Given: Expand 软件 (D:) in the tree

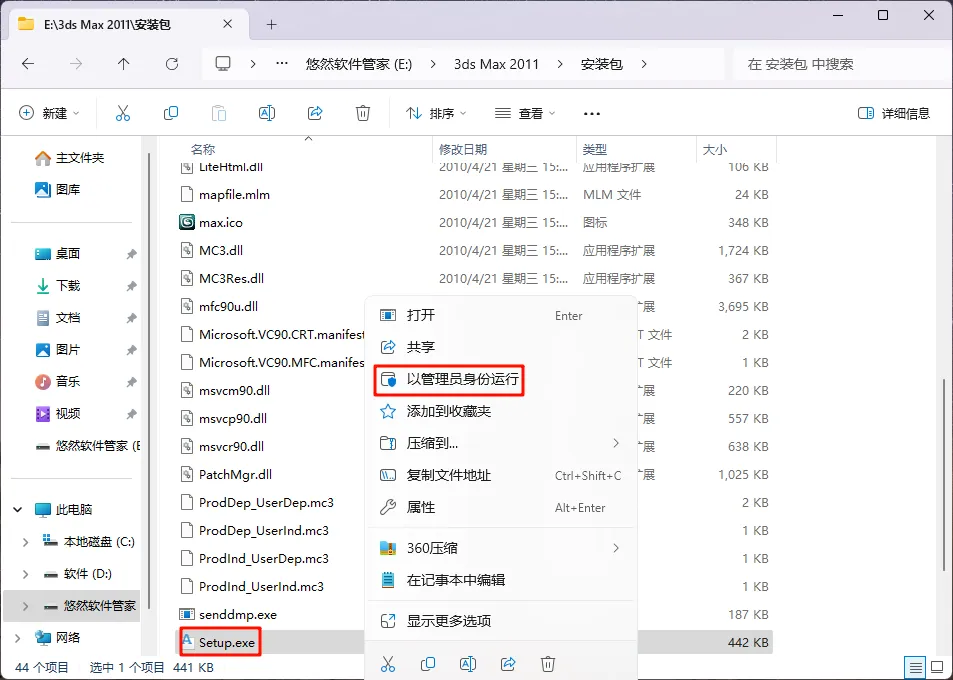Looking at the screenshot, I should point(25,574).
